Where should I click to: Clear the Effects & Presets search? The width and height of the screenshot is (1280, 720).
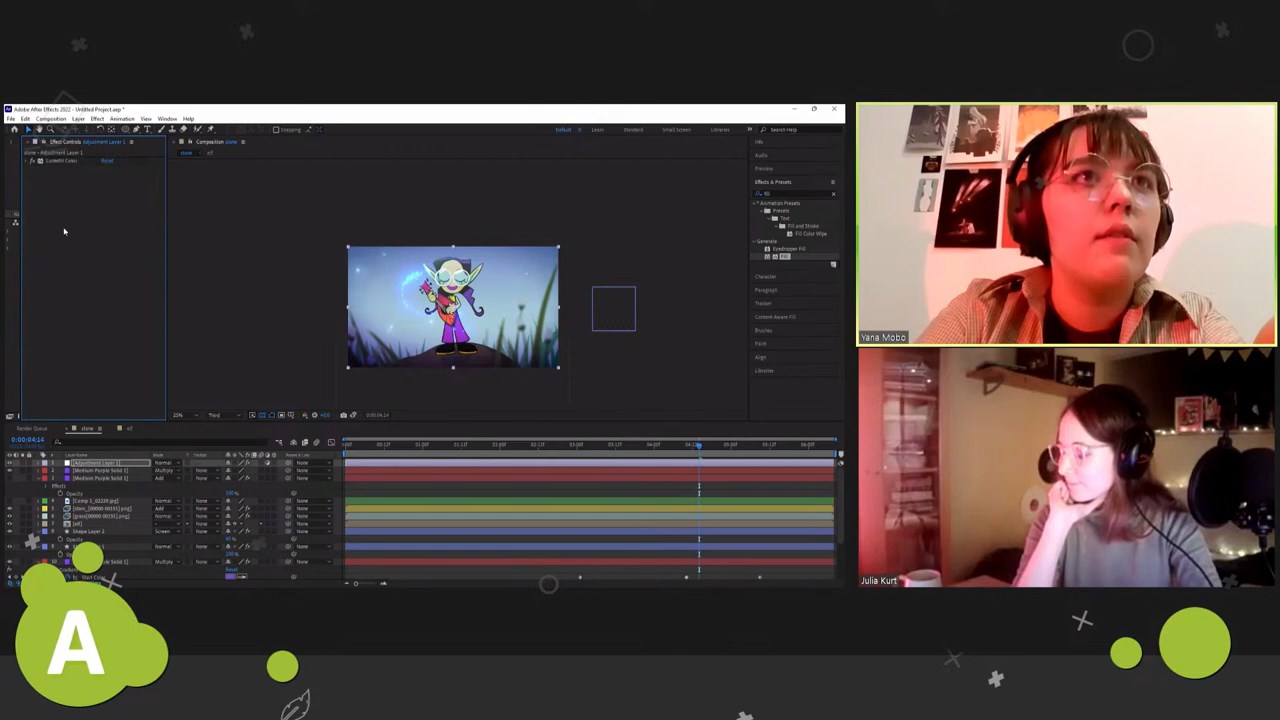click(x=833, y=194)
